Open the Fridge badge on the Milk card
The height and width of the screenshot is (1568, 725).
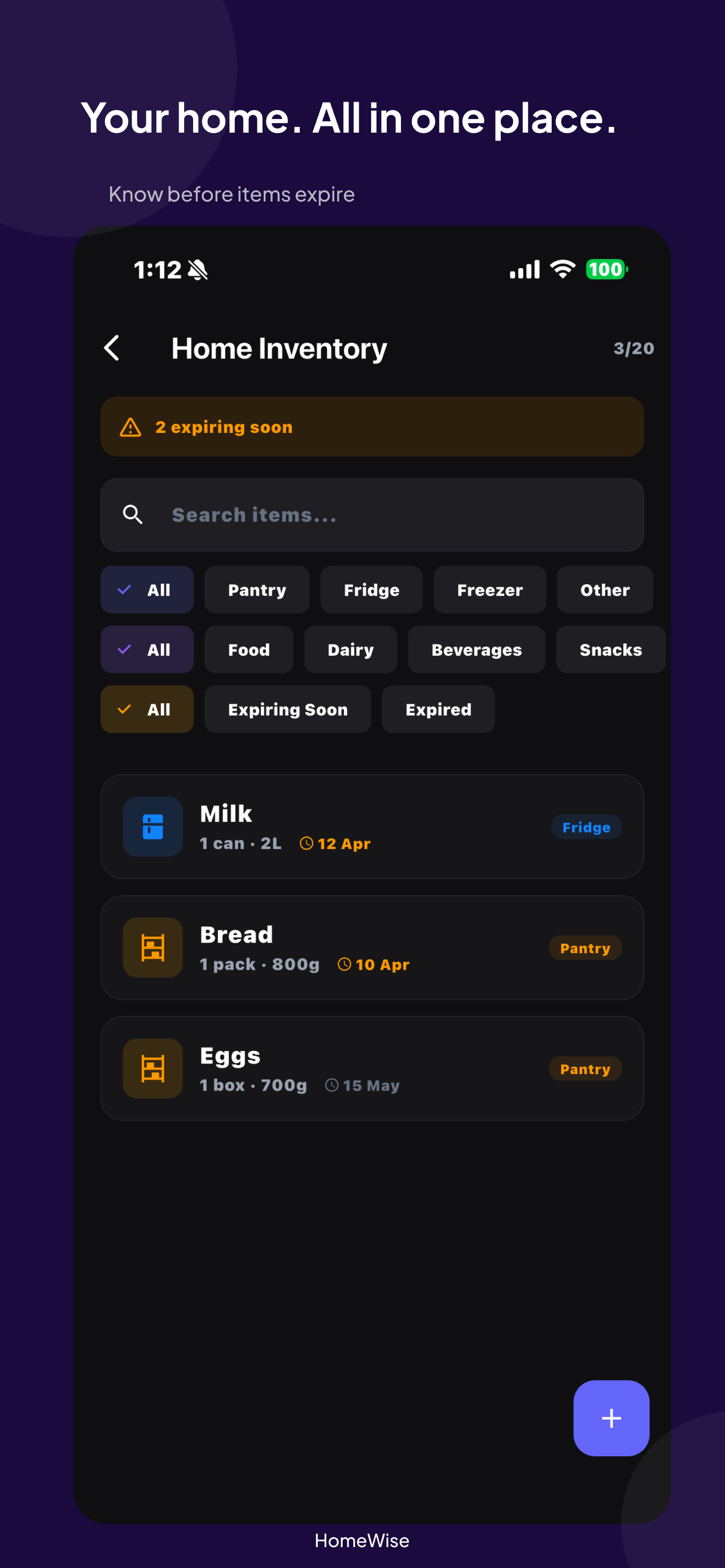(x=586, y=826)
